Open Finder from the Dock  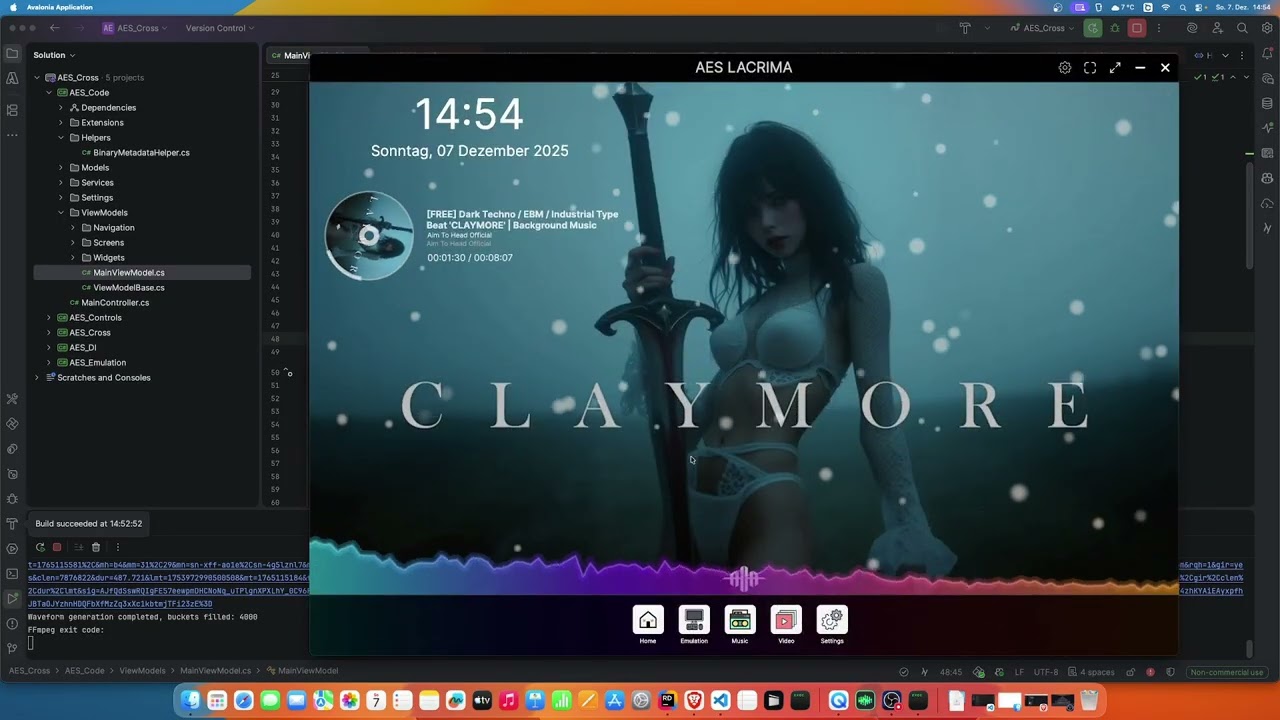pos(191,701)
